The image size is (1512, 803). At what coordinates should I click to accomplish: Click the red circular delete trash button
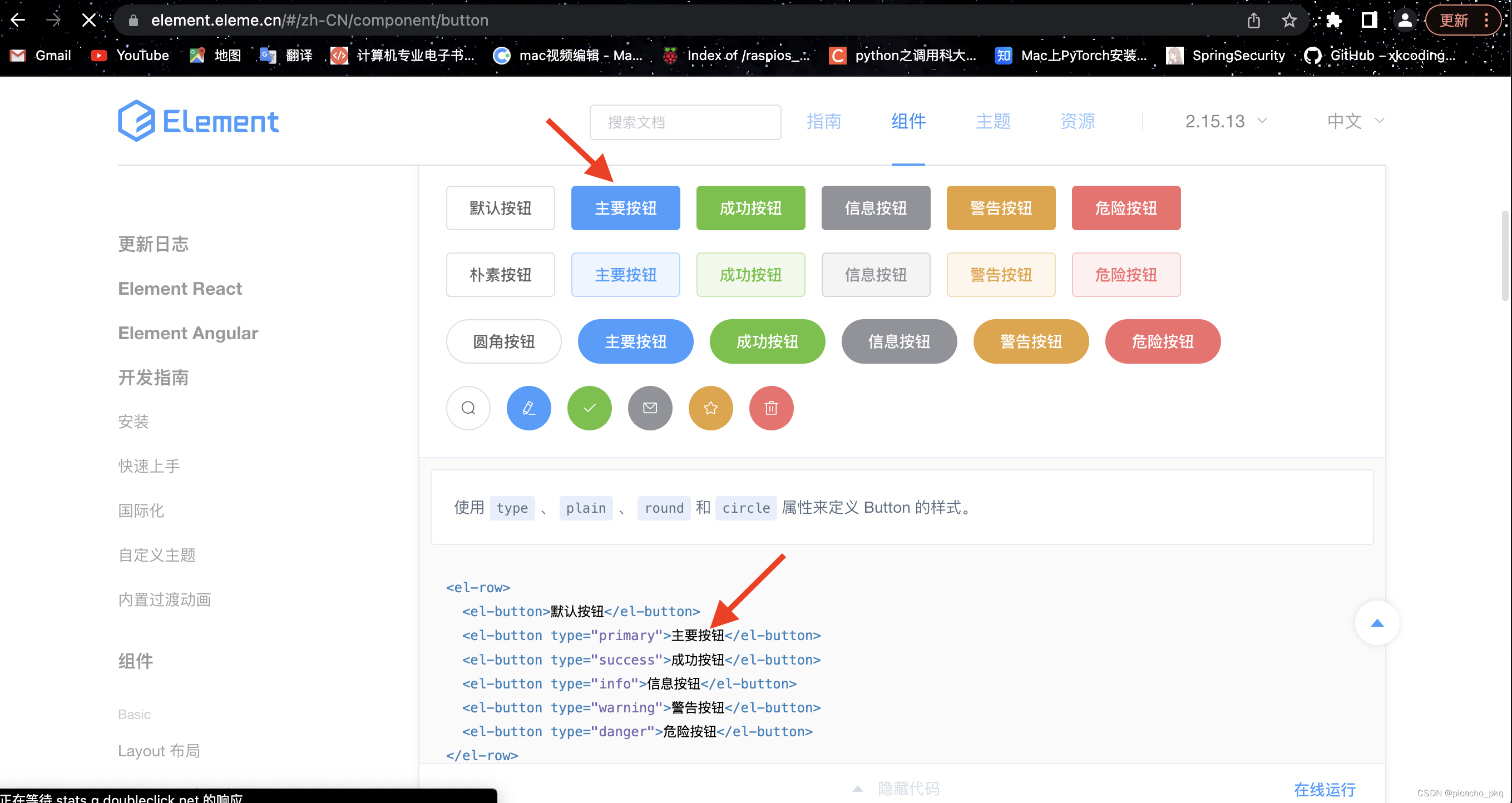pos(771,408)
